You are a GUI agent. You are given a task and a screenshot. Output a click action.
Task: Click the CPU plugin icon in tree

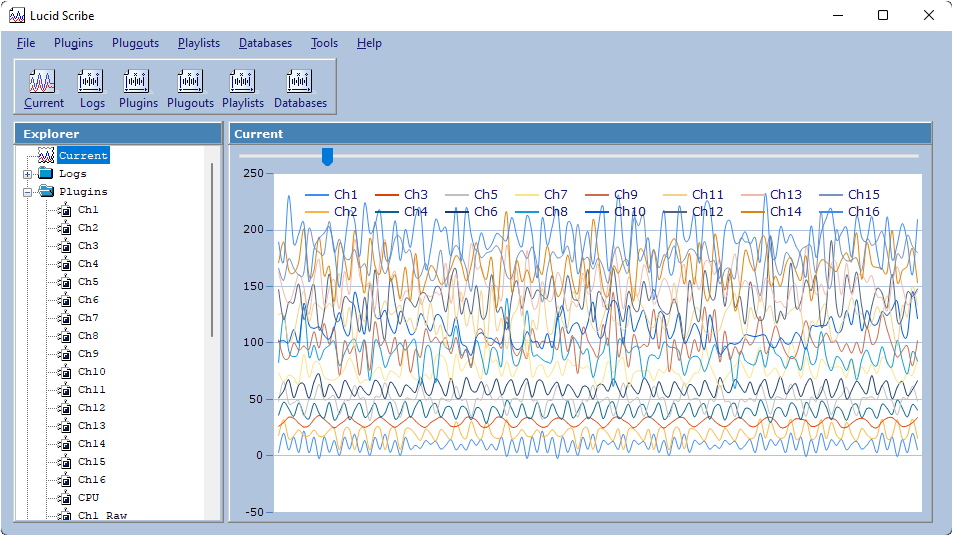click(64, 499)
